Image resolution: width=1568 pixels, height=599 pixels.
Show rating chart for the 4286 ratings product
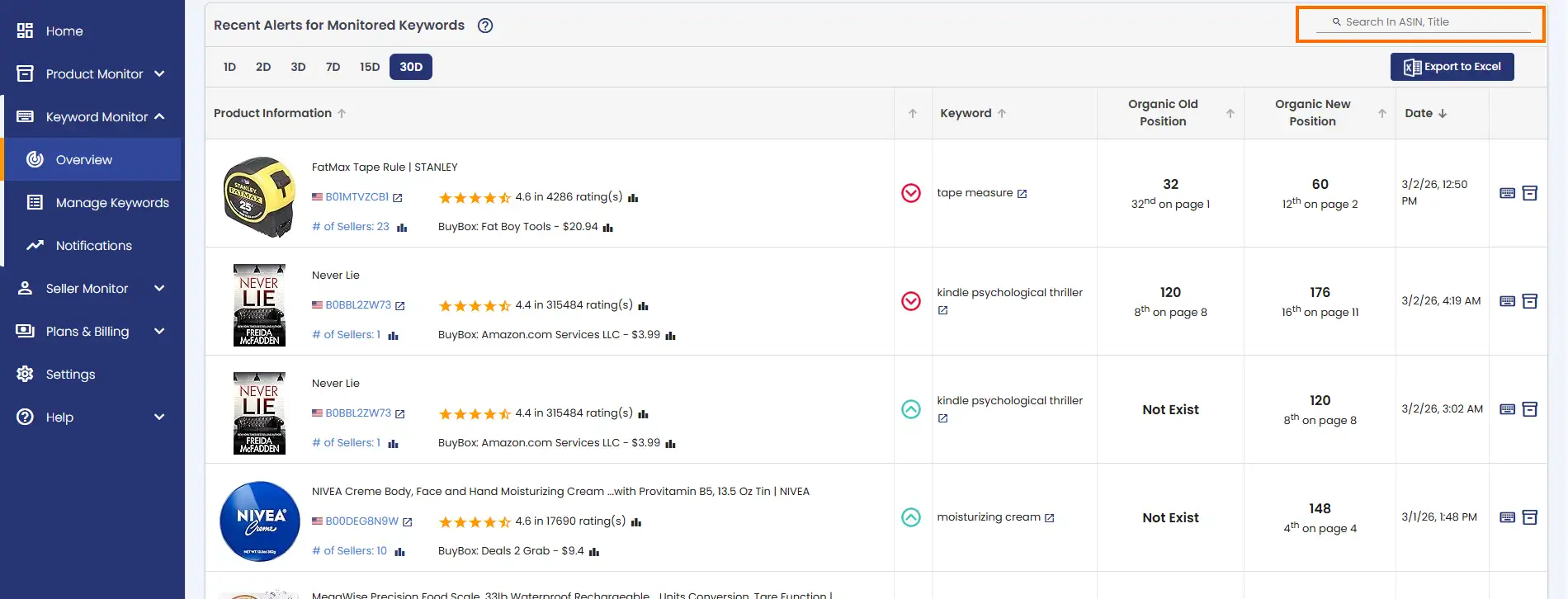[x=633, y=198]
